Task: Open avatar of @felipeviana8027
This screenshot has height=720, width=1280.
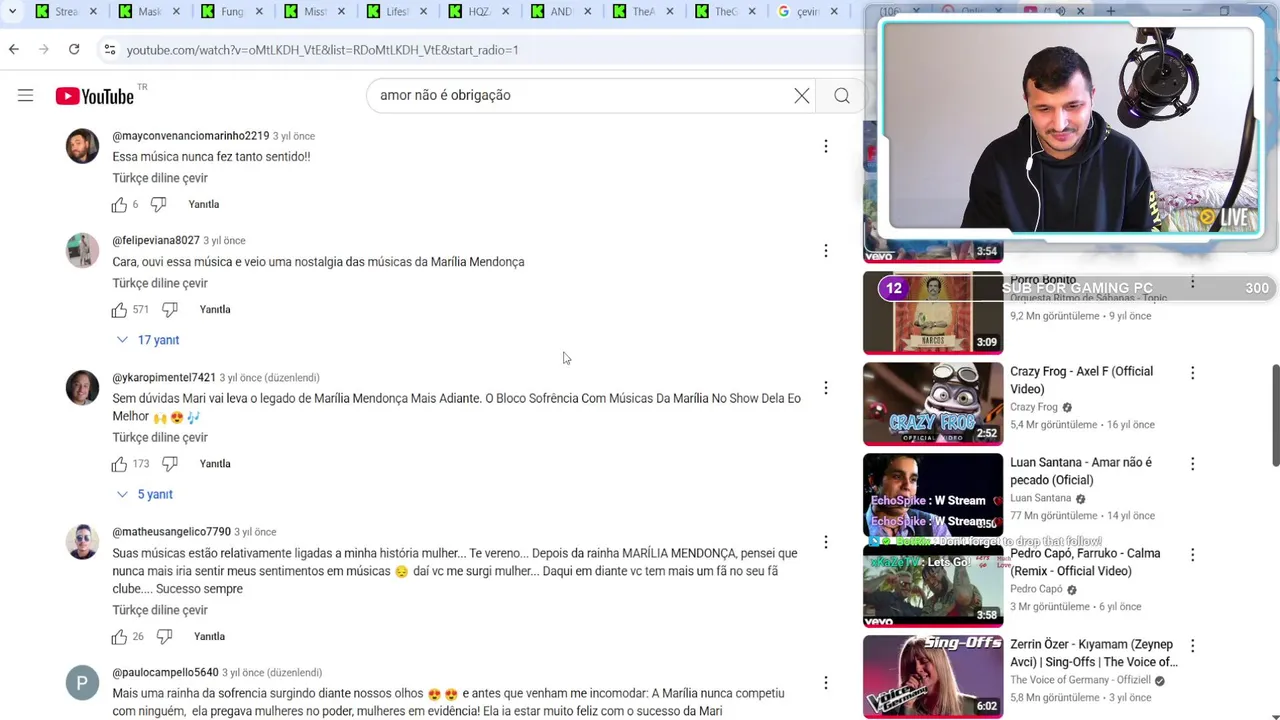Action: pyautogui.click(x=82, y=251)
